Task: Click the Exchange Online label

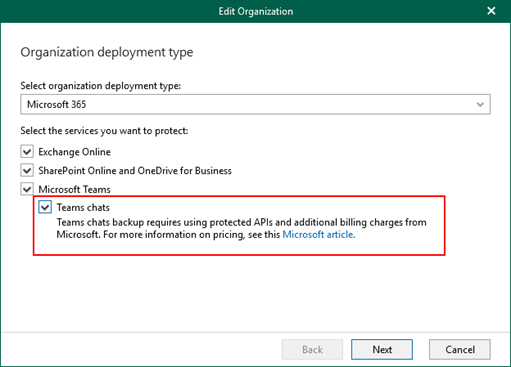Action: (x=74, y=152)
